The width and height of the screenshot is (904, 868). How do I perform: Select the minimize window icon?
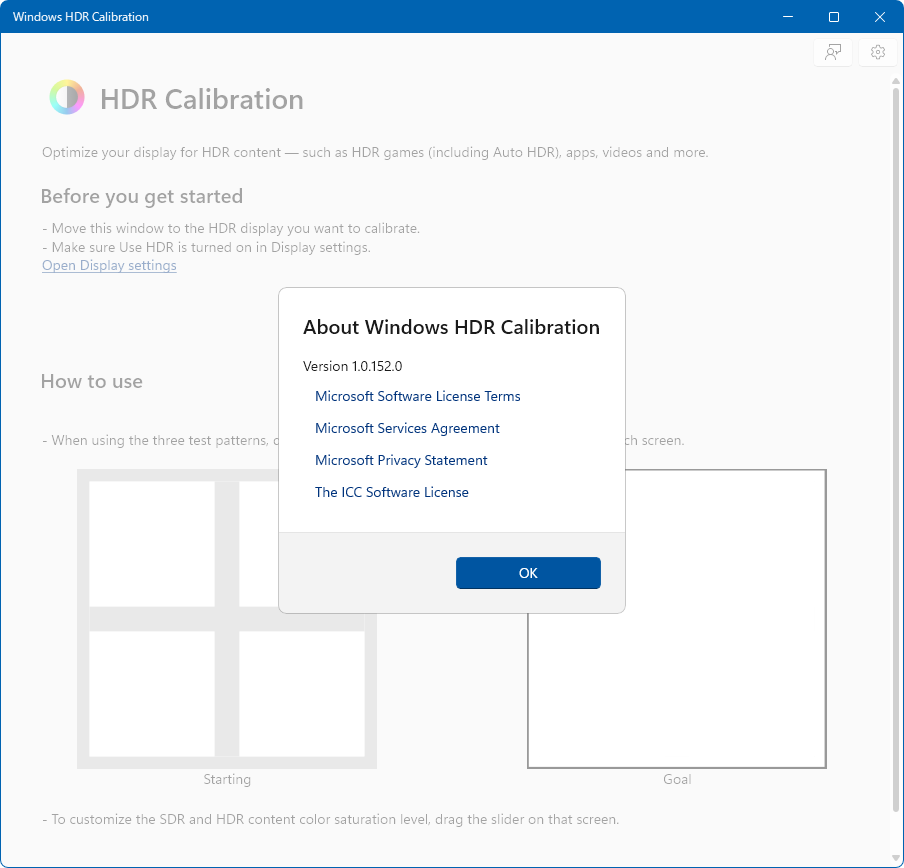pyautogui.click(x=788, y=17)
